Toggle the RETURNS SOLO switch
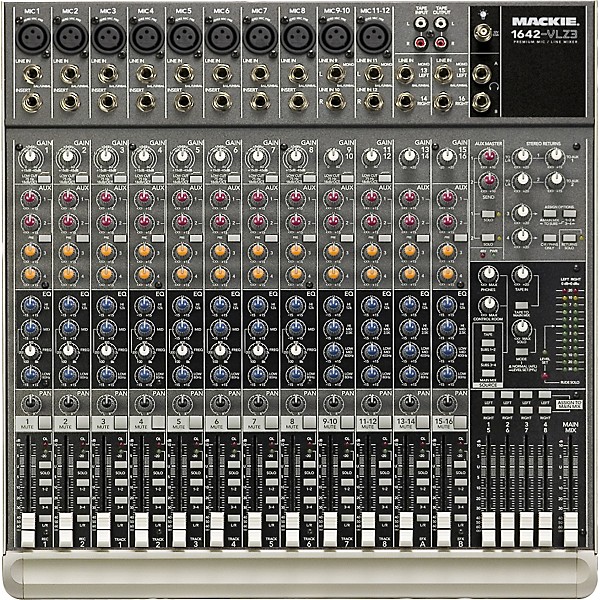The image size is (600, 600). [x=569, y=238]
